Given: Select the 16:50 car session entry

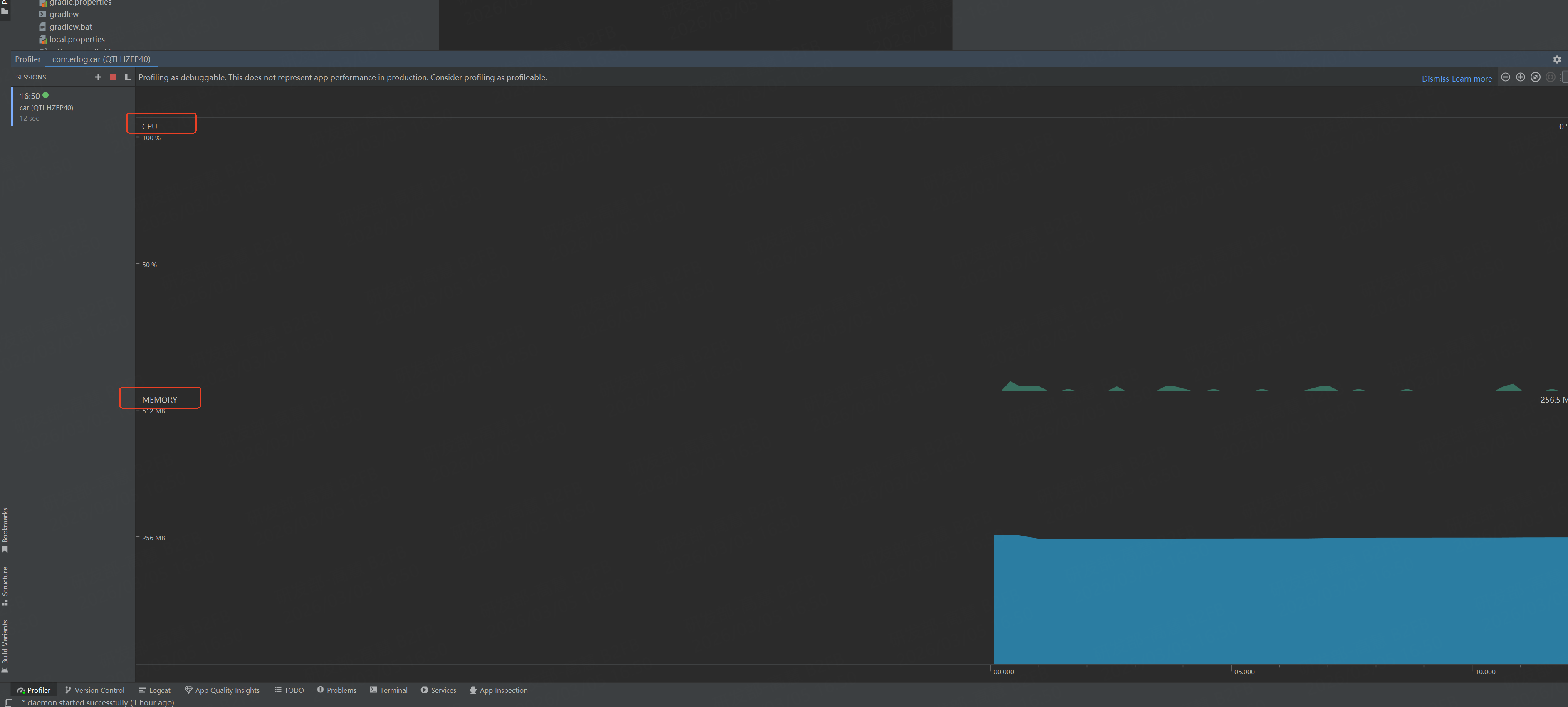Looking at the screenshot, I should [x=73, y=106].
